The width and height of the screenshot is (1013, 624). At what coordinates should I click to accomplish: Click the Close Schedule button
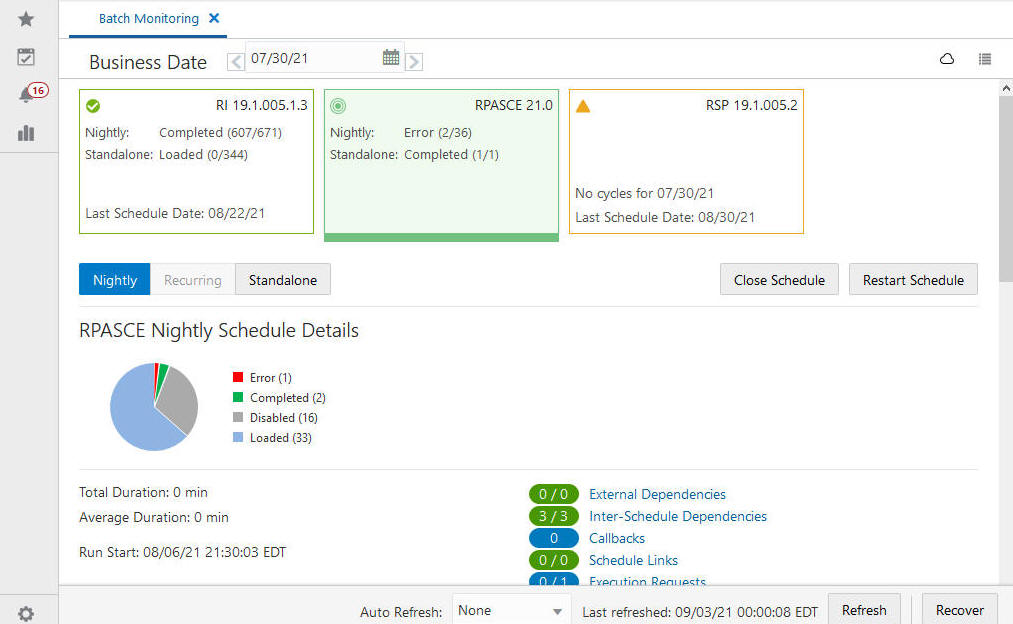[779, 280]
